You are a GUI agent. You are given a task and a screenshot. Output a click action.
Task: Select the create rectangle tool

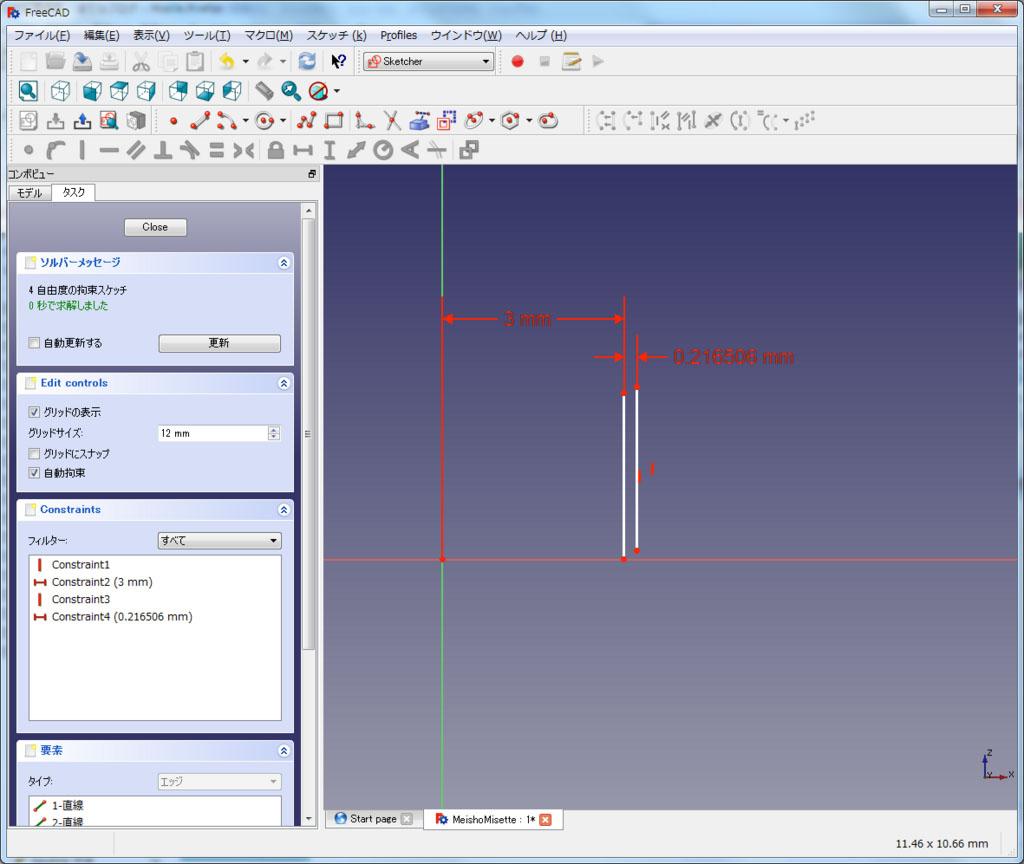pyautogui.click(x=334, y=121)
